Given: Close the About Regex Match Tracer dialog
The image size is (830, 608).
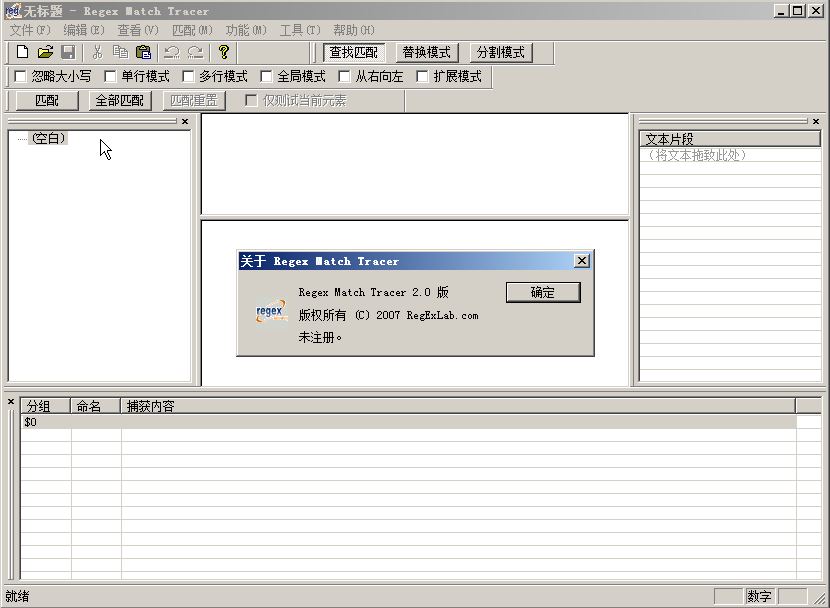Looking at the screenshot, I should [582, 261].
